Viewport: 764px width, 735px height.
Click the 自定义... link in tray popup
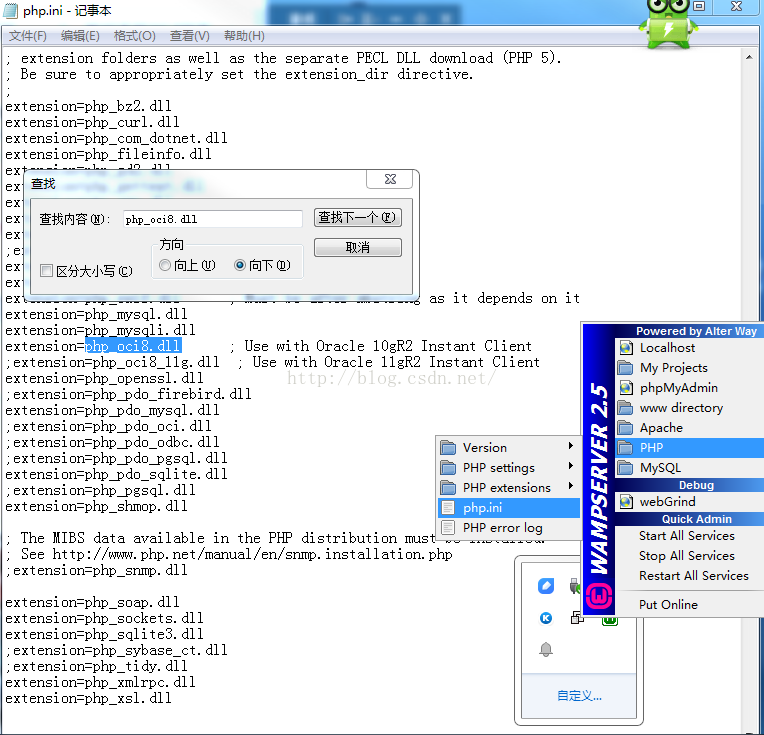[579, 696]
